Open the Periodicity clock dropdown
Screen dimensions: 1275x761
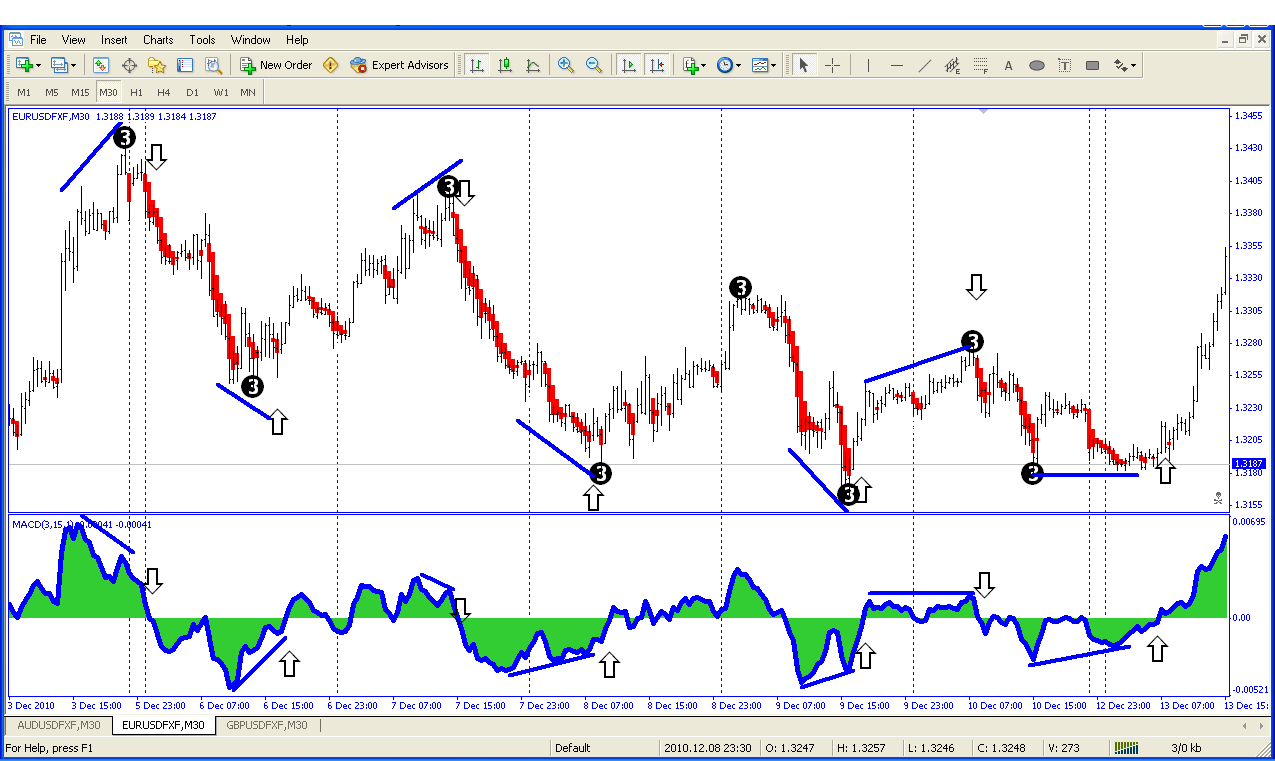729,65
